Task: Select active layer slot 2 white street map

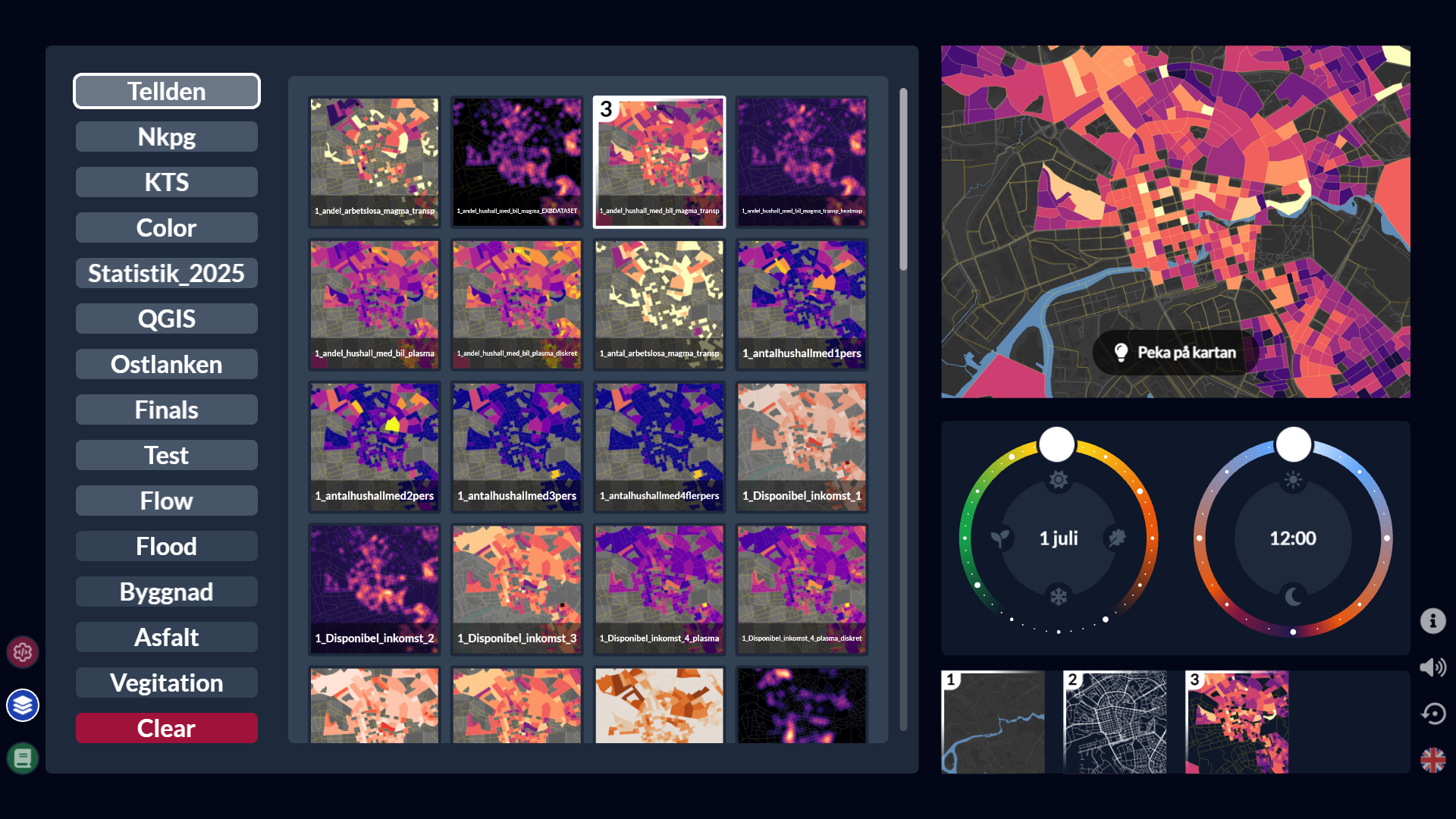Action: click(1115, 722)
